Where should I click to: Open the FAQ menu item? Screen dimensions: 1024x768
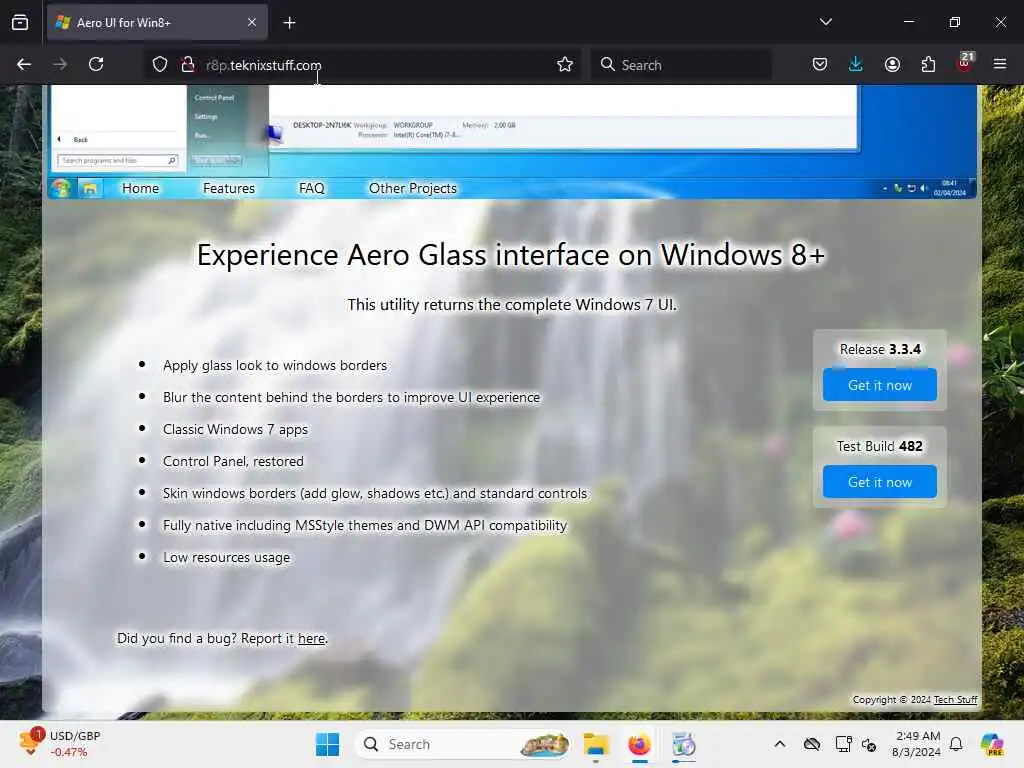click(x=312, y=188)
